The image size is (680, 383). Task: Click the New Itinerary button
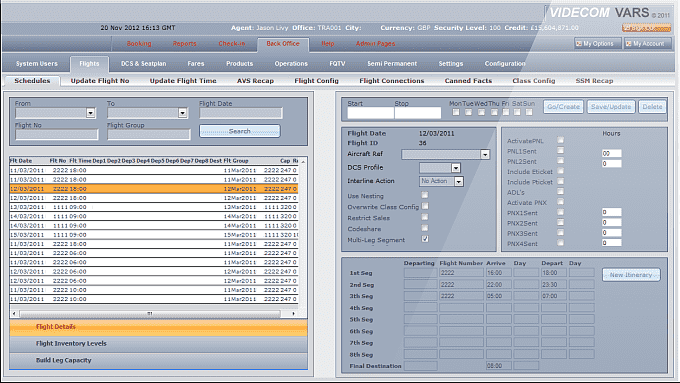pyautogui.click(x=631, y=275)
